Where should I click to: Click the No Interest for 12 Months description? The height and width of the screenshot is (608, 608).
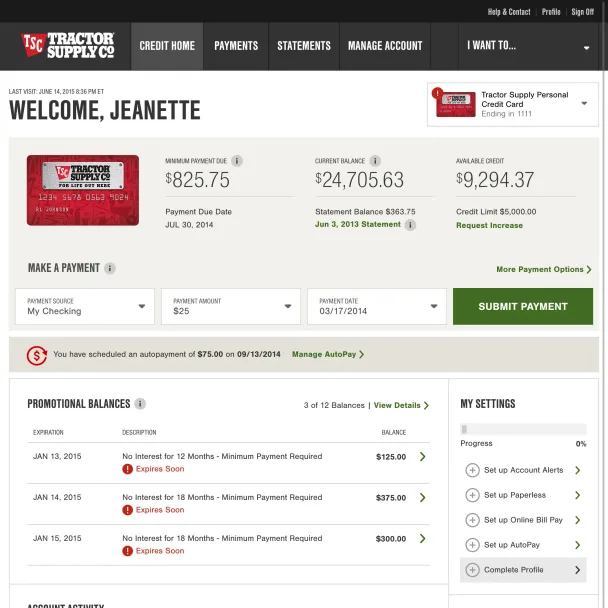(x=222, y=456)
